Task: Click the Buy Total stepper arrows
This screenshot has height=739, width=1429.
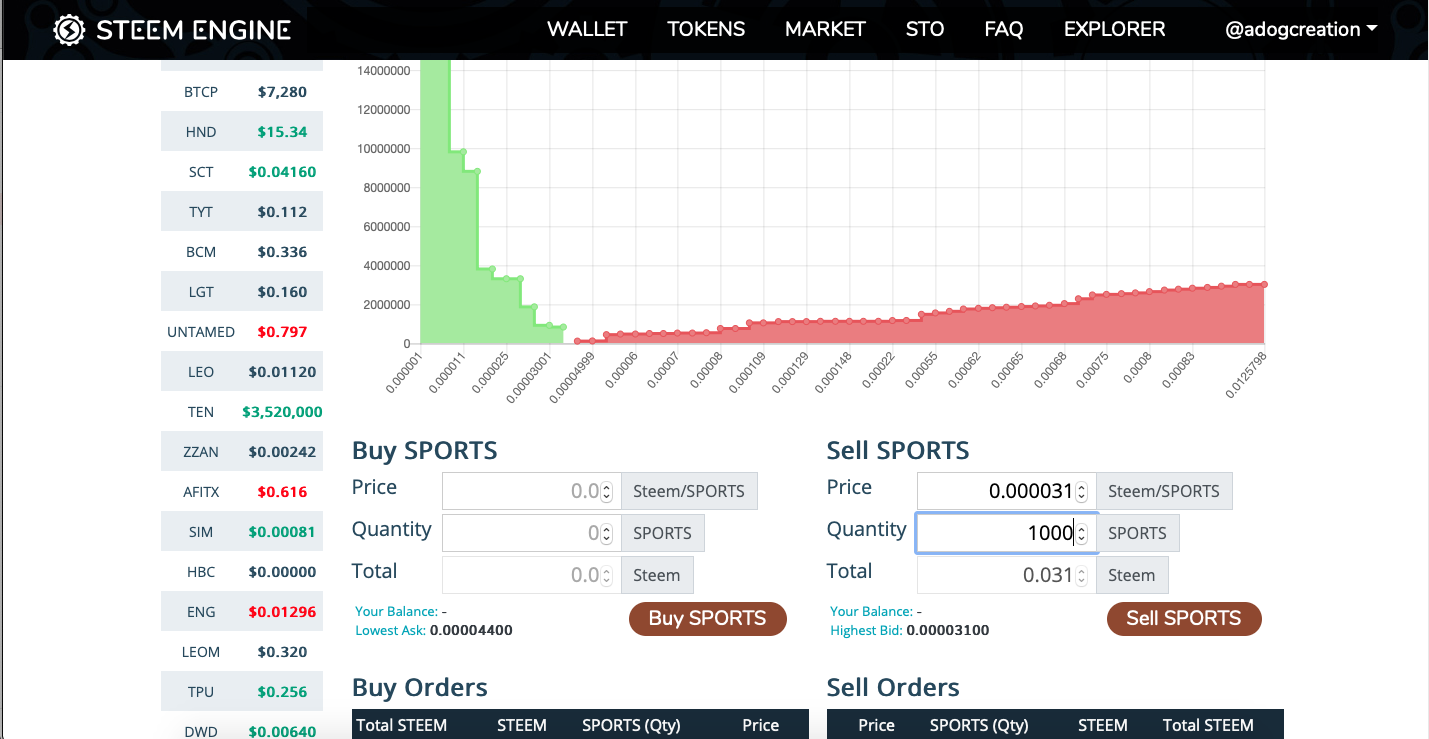Action: 606,575
